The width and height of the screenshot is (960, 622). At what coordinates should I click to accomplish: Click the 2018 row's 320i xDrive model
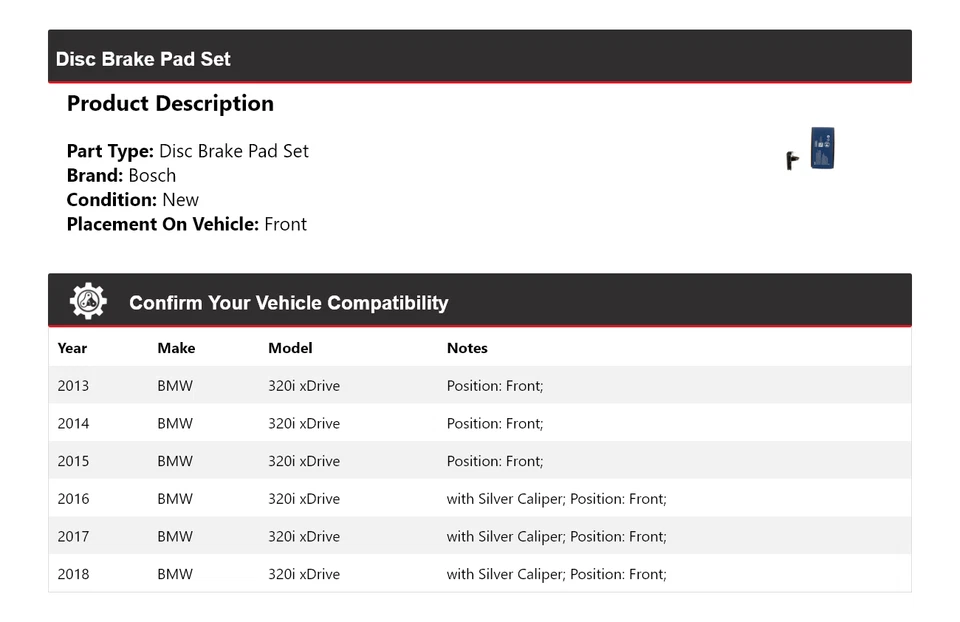pyautogui.click(x=304, y=574)
